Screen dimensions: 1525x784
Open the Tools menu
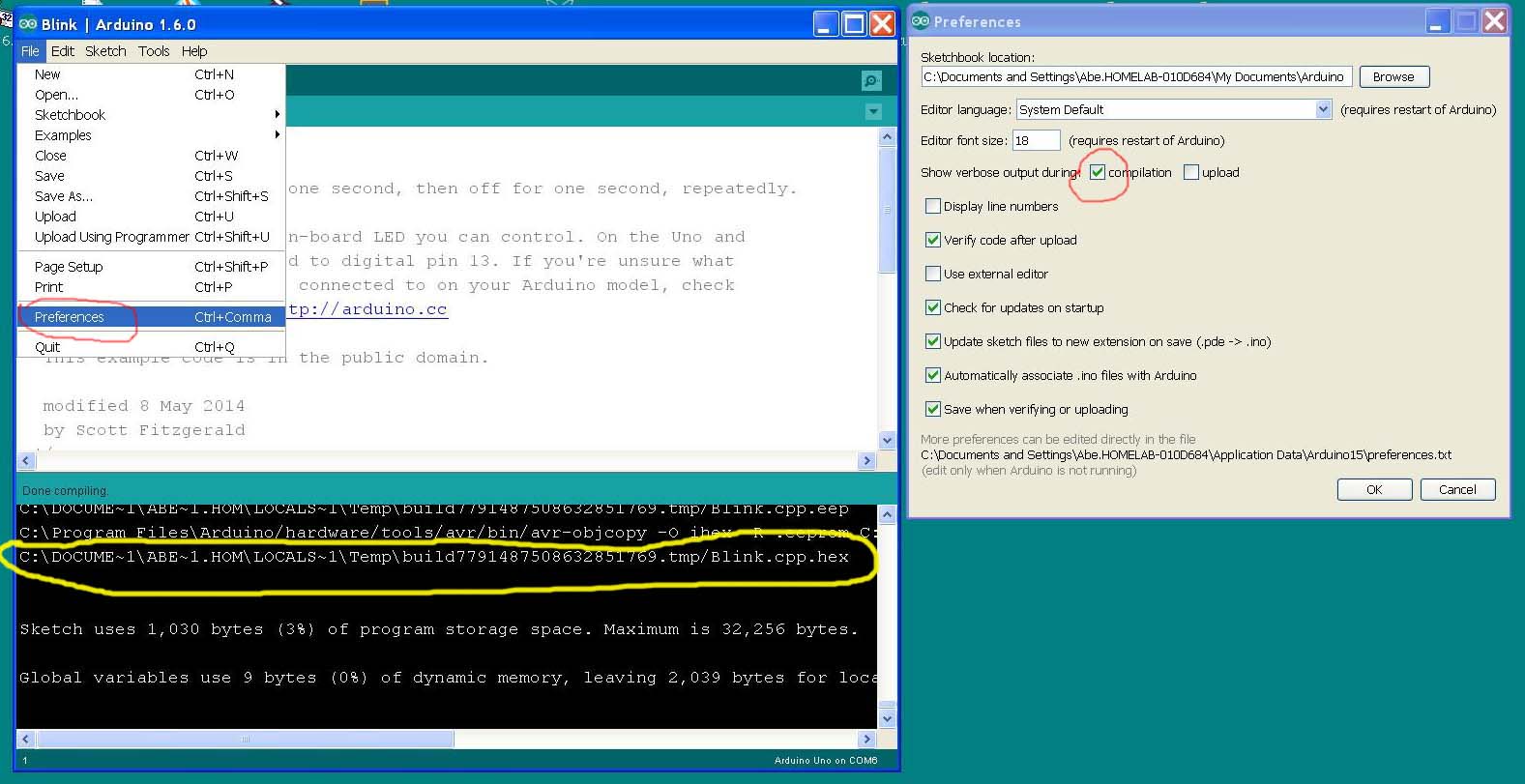click(154, 51)
